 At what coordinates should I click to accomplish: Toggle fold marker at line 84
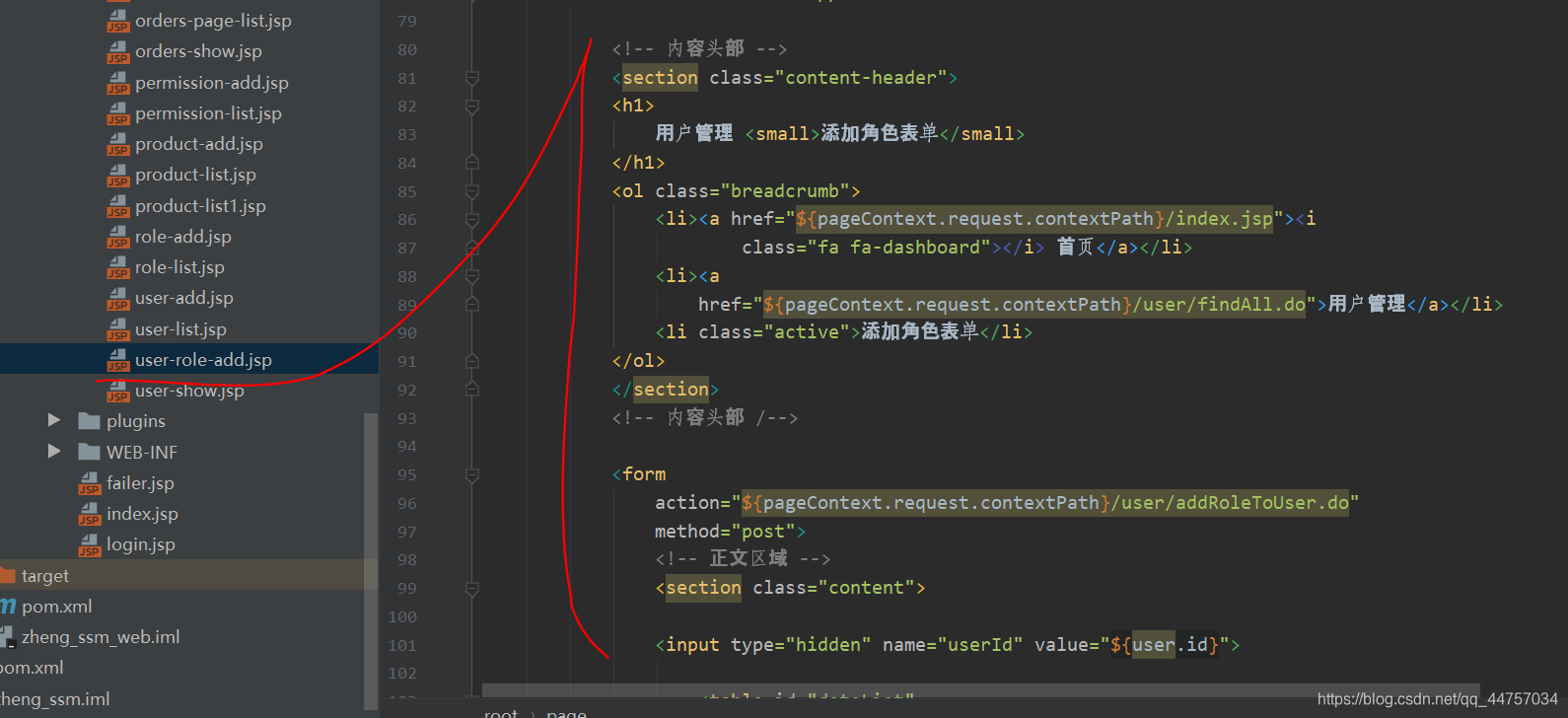(472, 163)
